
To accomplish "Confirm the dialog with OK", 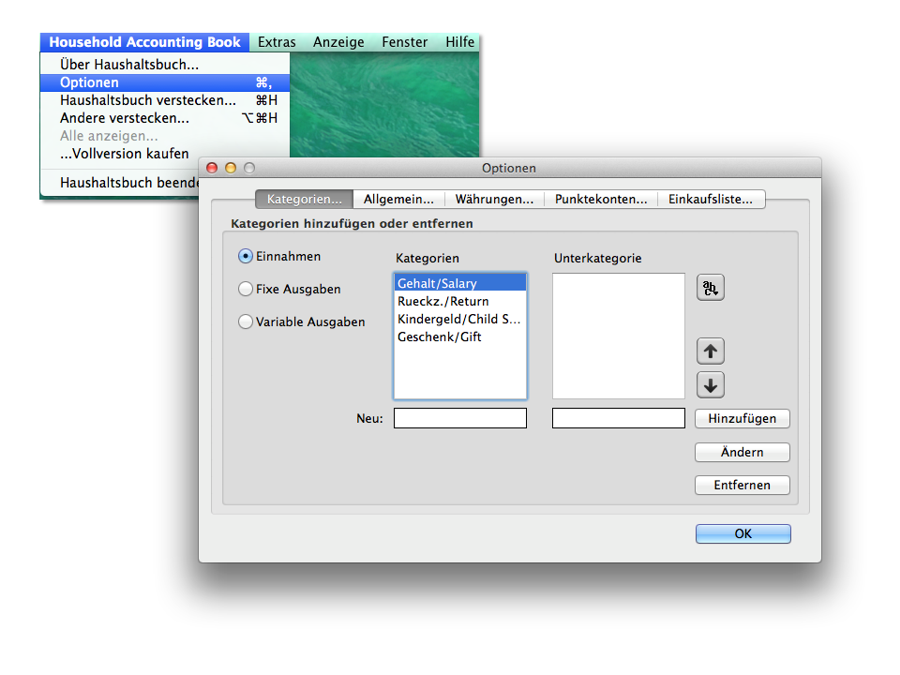I will click(743, 534).
